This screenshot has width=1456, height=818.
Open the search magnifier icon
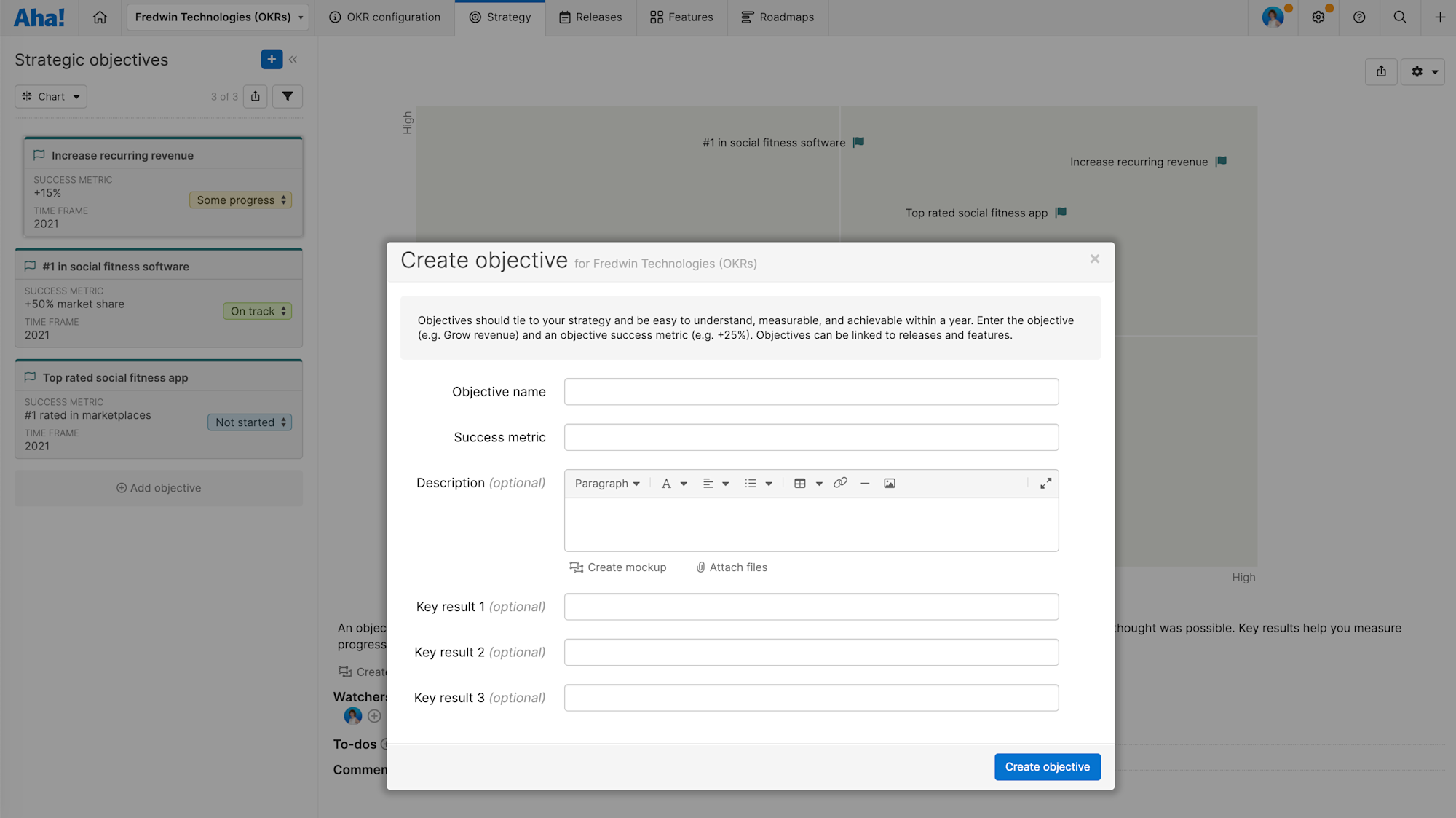coord(1400,17)
